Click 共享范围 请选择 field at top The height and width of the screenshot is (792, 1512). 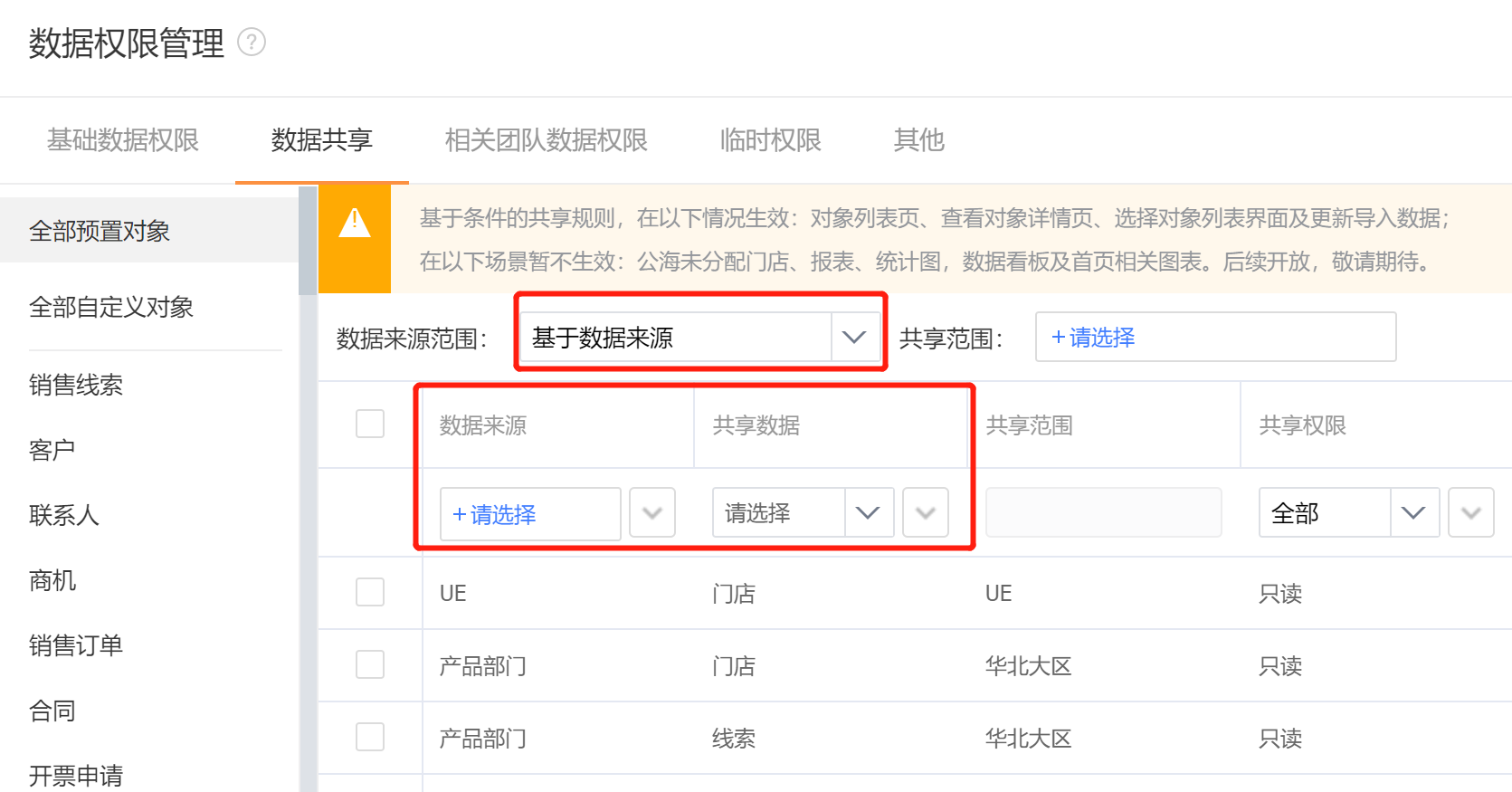tap(1215, 337)
